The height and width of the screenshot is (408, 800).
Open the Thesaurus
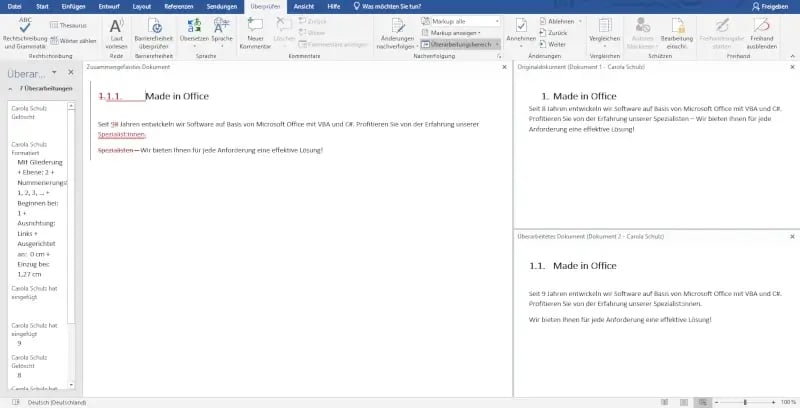[x=68, y=25]
